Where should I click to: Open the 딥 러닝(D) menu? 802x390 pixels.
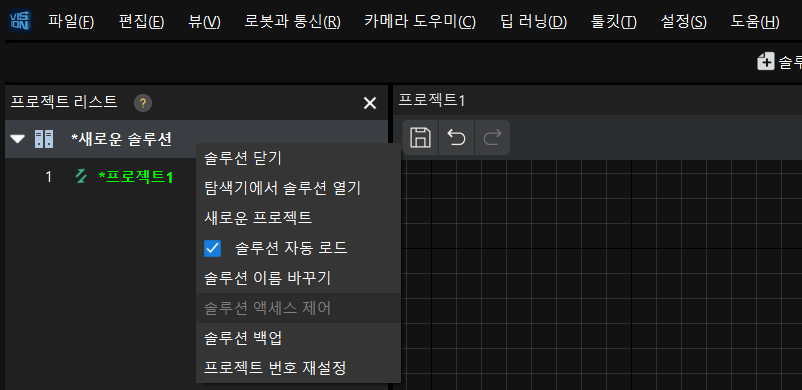tap(533, 22)
